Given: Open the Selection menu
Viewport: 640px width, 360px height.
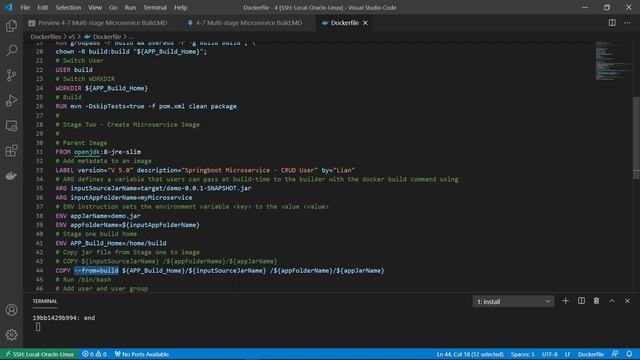Looking at the screenshot, I should click(x=68, y=7).
